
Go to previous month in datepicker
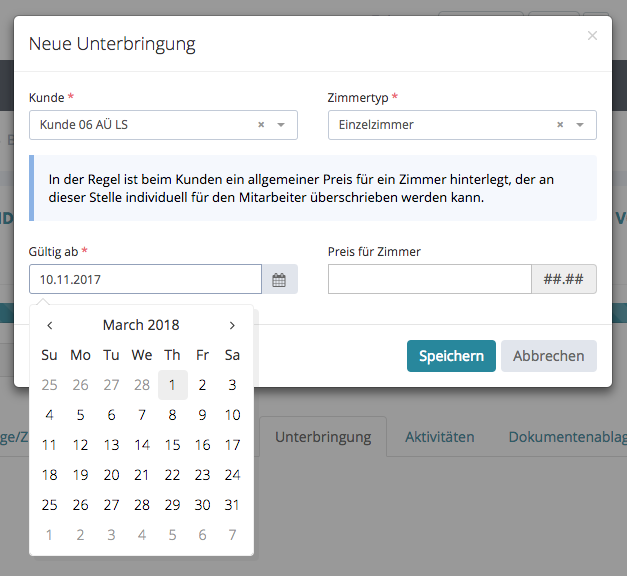point(50,325)
